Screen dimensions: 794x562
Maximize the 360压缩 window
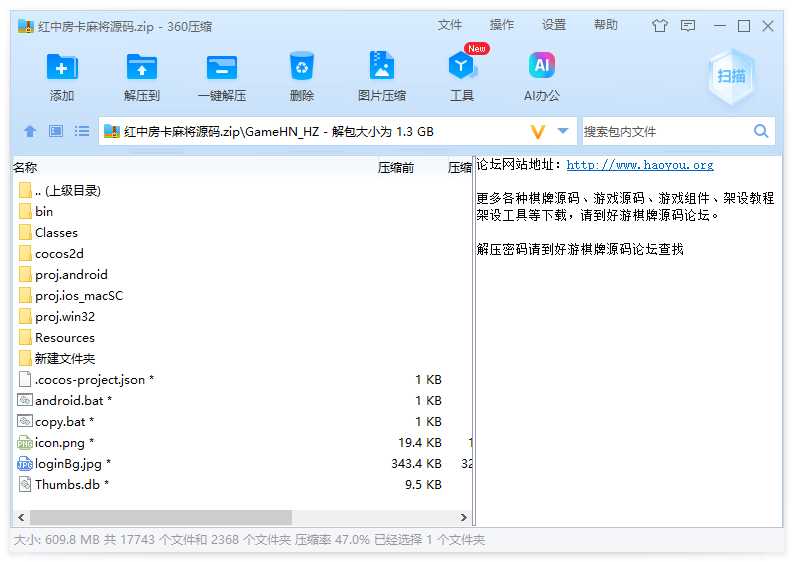point(744,26)
